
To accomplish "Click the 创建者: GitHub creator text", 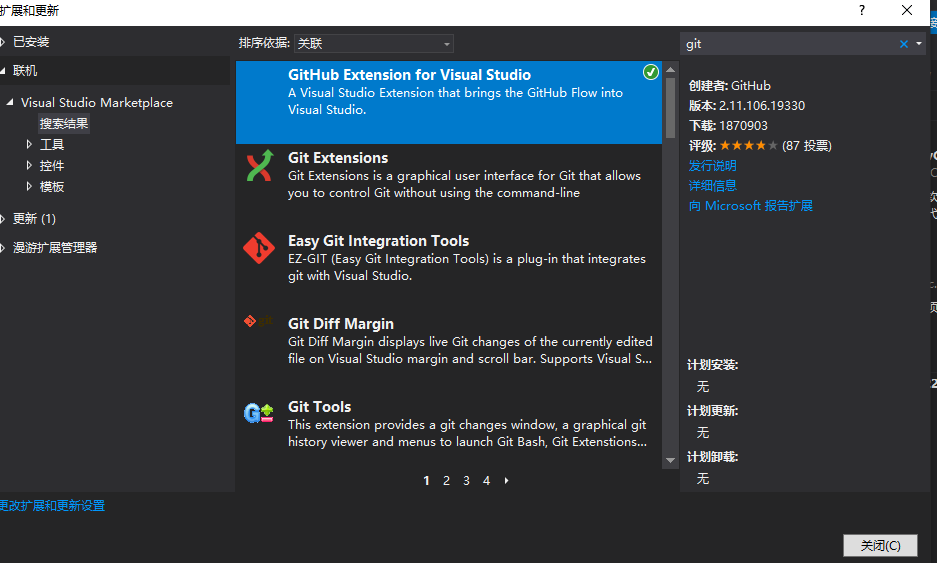I will coord(730,85).
